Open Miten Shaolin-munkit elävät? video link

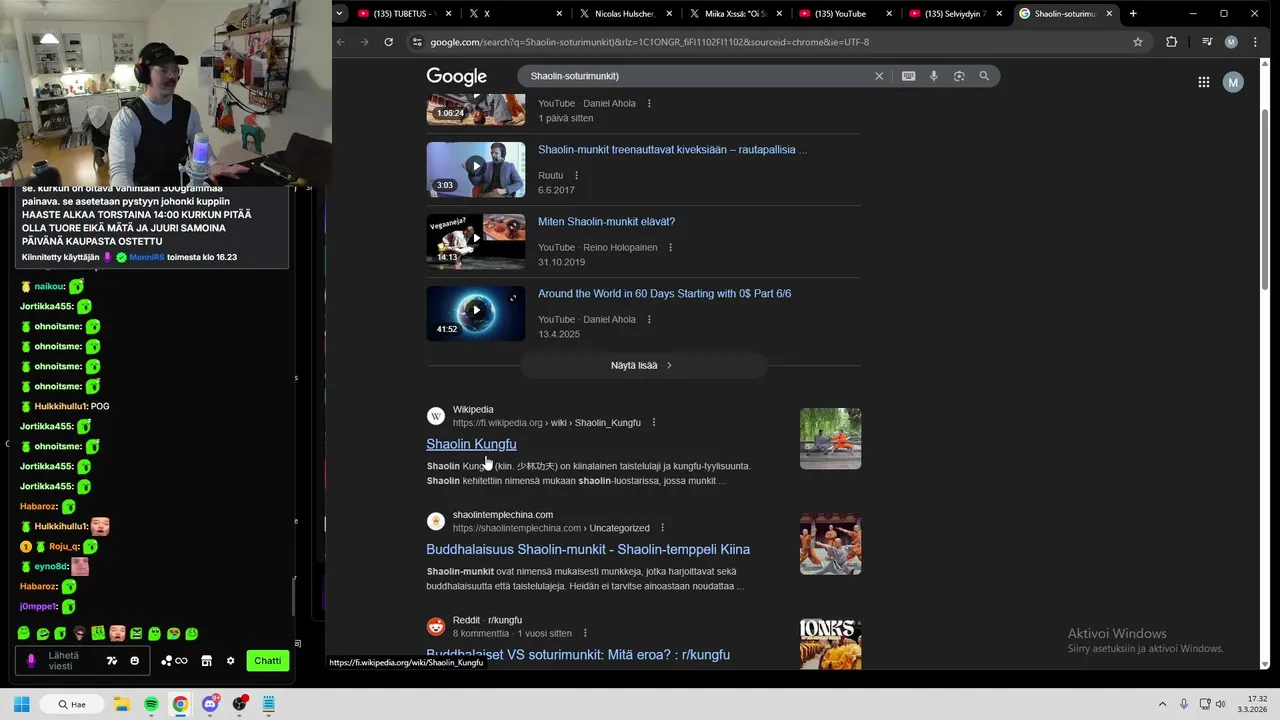(x=606, y=222)
